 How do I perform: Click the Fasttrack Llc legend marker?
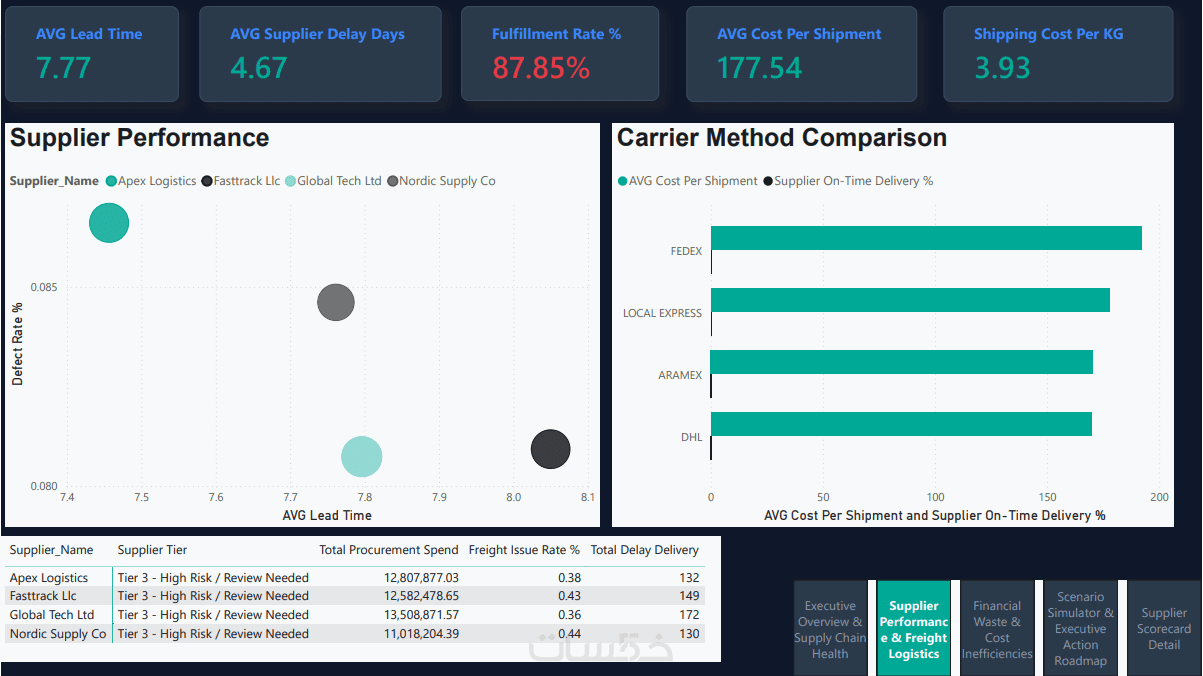tap(207, 181)
